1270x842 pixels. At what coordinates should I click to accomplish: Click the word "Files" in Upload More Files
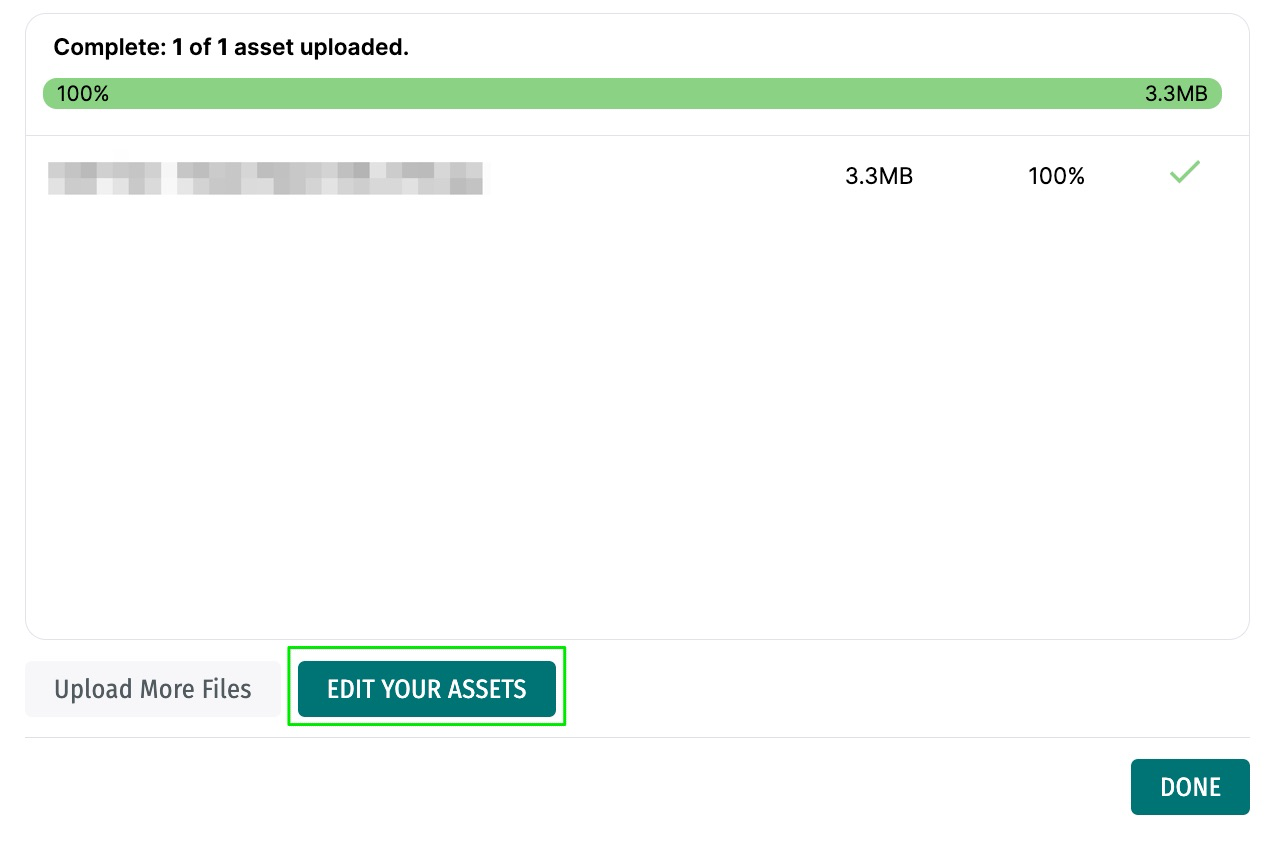click(x=226, y=689)
